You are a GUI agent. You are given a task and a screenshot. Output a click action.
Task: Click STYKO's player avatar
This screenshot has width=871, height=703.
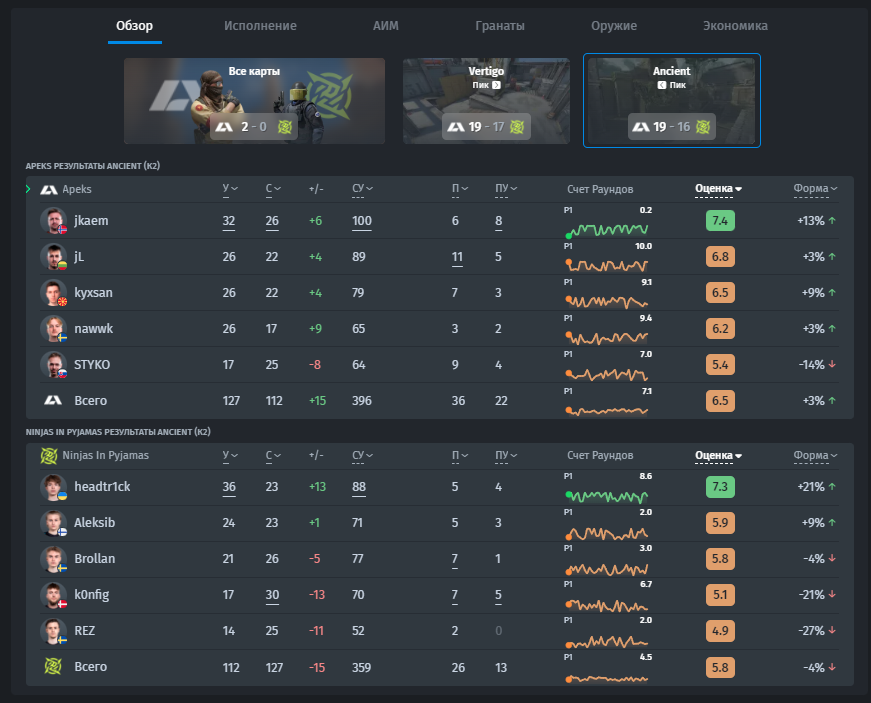pos(53,365)
